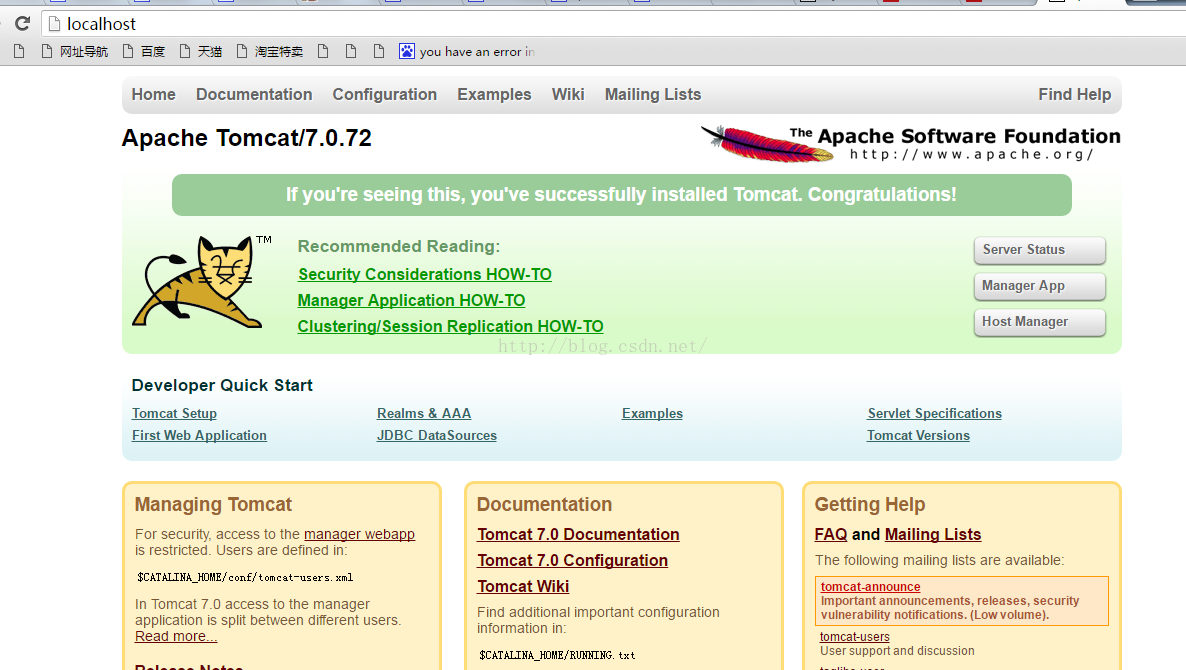Click the Server Status button
1186x670 pixels.
pyautogui.click(x=1039, y=250)
